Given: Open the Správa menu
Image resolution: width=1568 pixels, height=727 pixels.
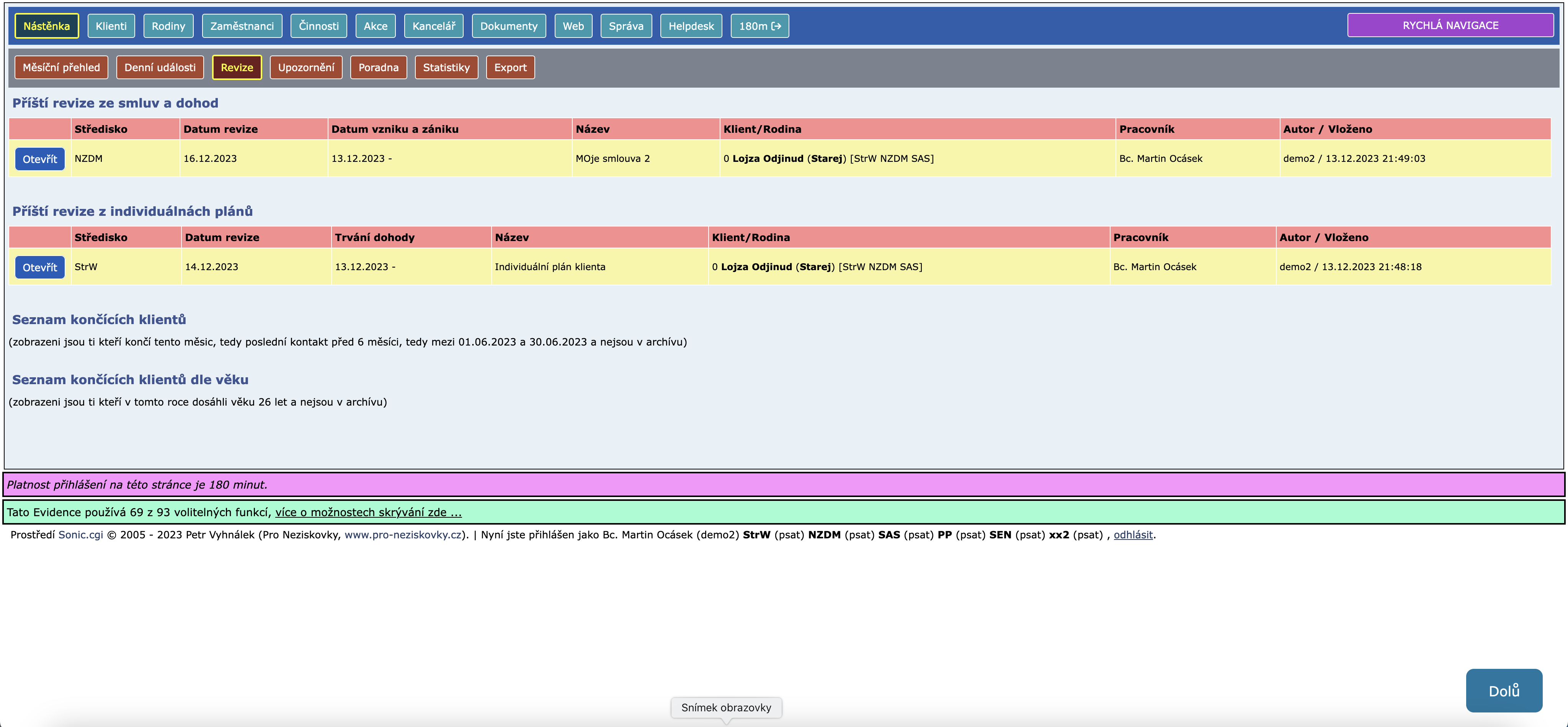Looking at the screenshot, I should click(x=625, y=26).
